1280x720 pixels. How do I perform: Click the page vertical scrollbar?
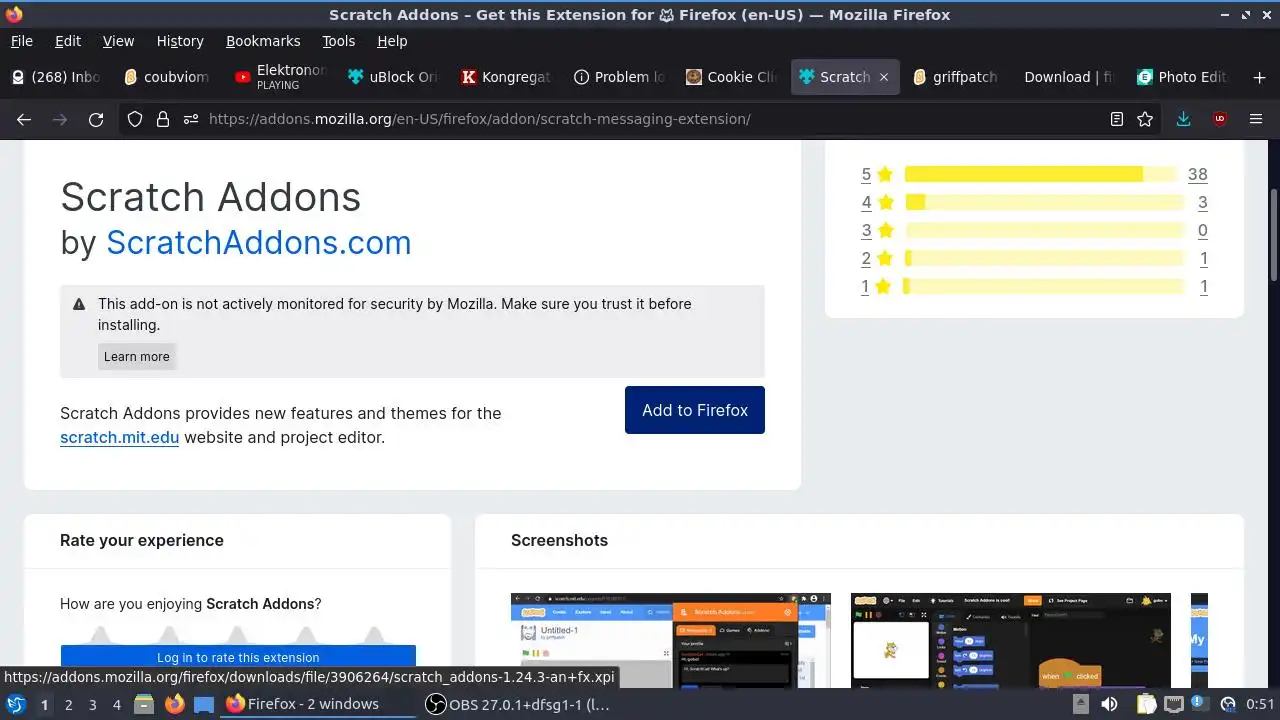point(1274,235)
